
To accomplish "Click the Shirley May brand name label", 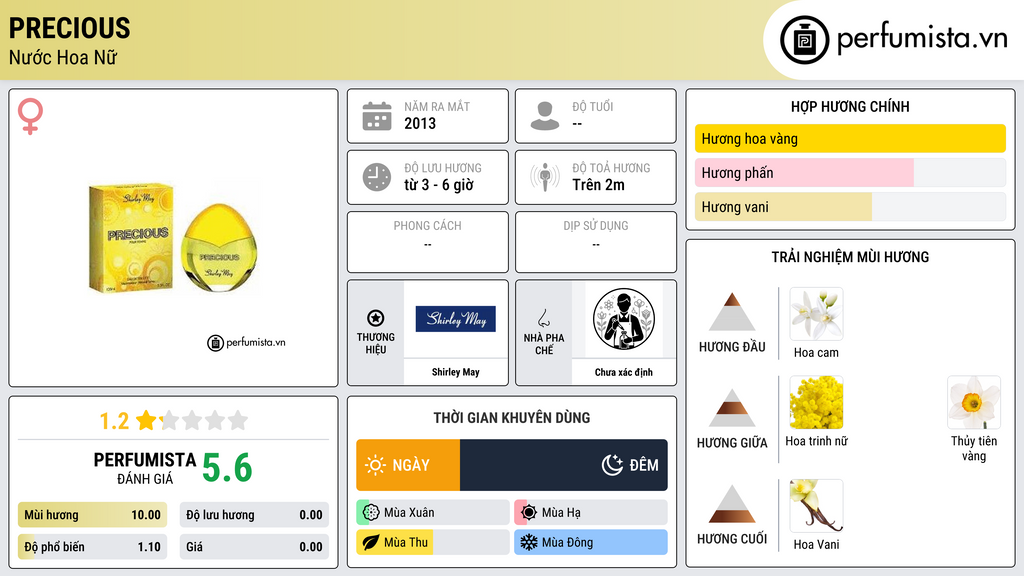I will tap(456, 372).
